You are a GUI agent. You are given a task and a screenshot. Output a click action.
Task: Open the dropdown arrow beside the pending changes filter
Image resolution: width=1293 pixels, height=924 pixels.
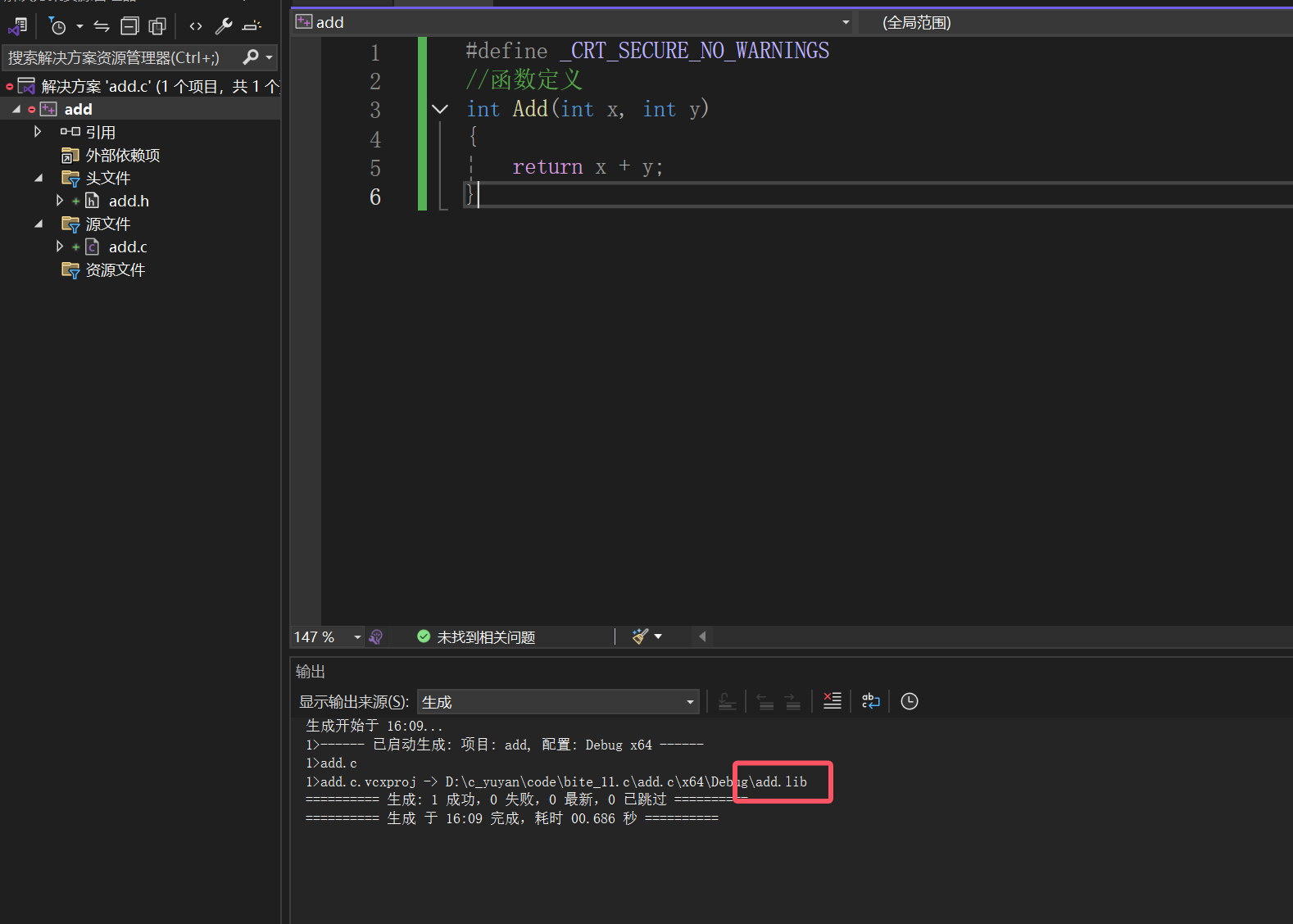(79, 27)
